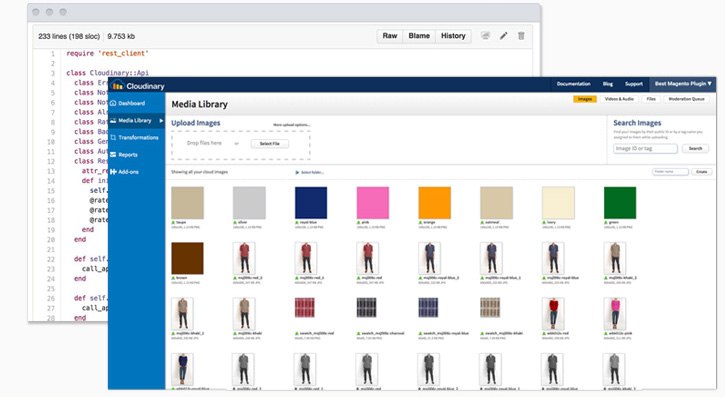
Task: Click the Select File upload button
Action: pos(270,144)
